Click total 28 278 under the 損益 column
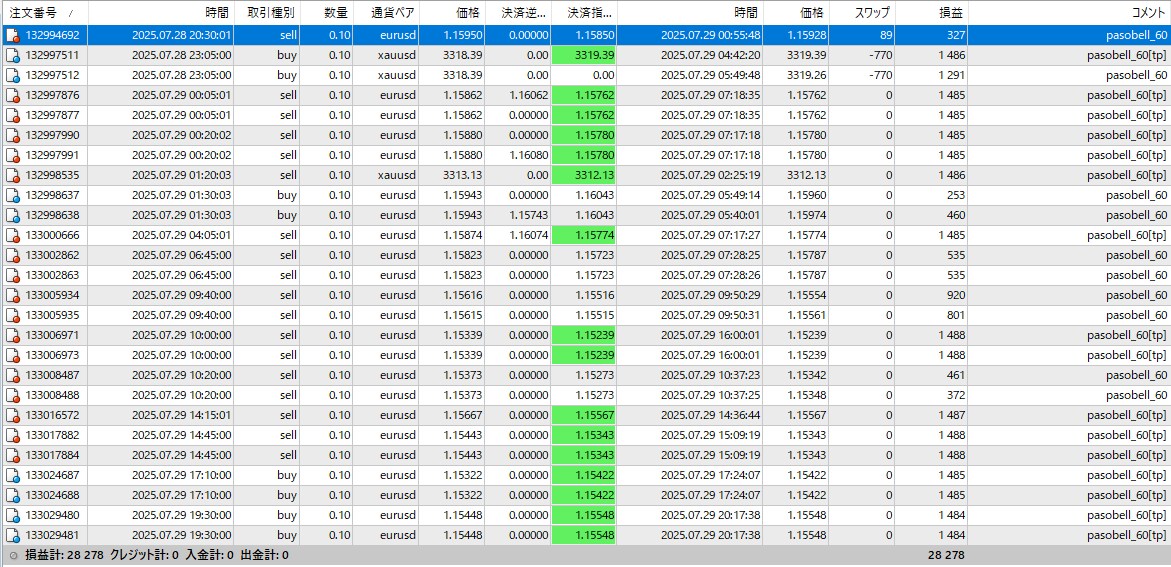The image size is (1171, 567). pos(945,556)
